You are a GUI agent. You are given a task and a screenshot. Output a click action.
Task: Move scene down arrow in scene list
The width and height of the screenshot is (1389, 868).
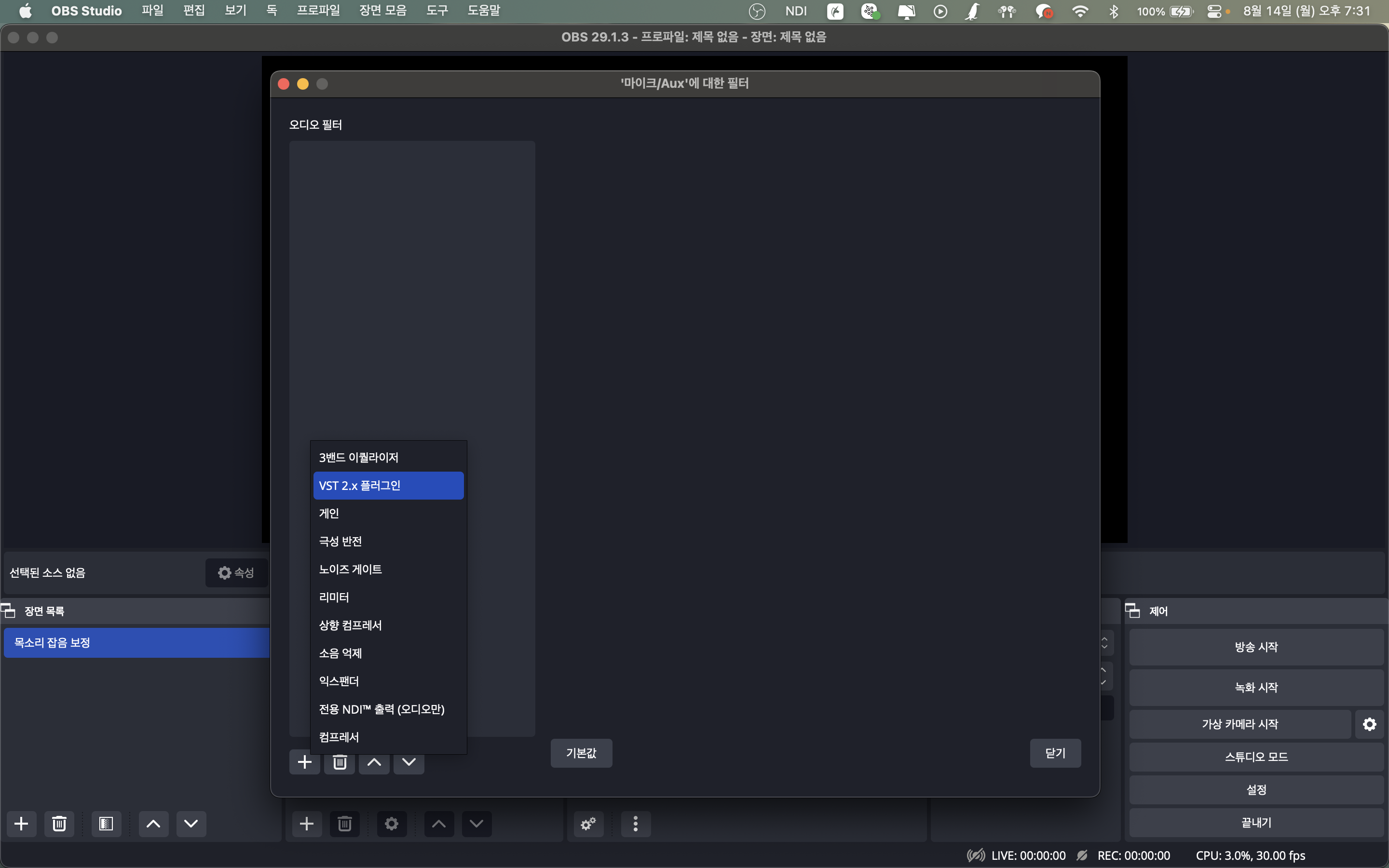[191, 824]
